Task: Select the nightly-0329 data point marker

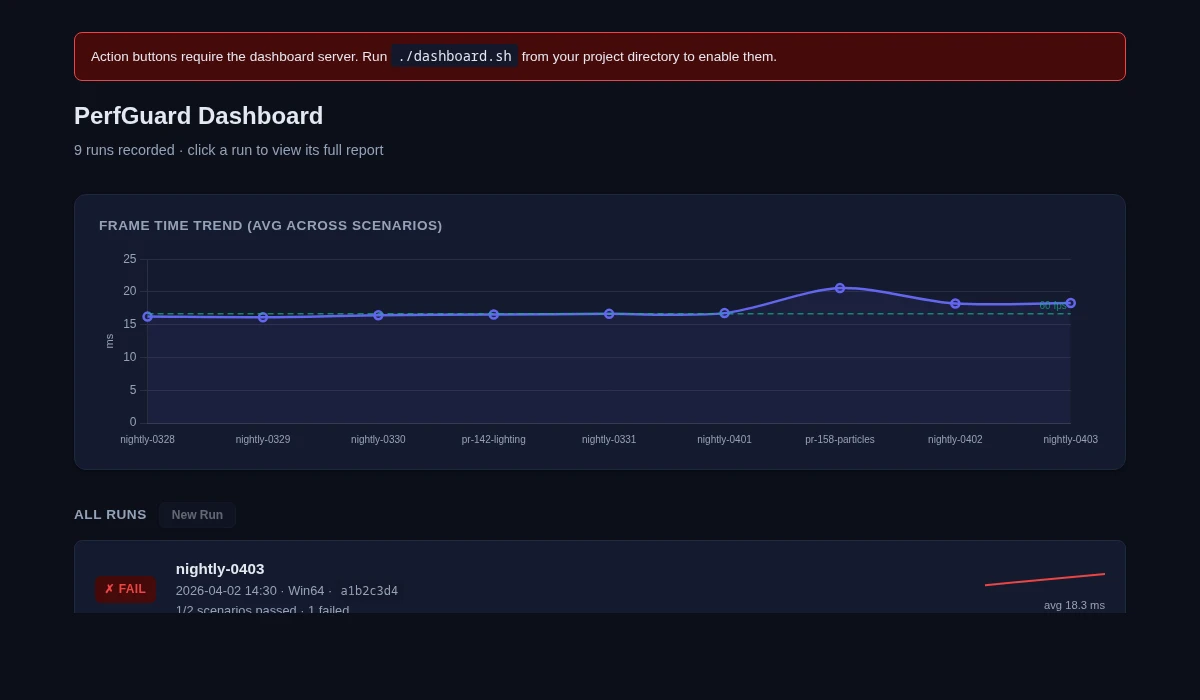Action: tap(262, 317)
